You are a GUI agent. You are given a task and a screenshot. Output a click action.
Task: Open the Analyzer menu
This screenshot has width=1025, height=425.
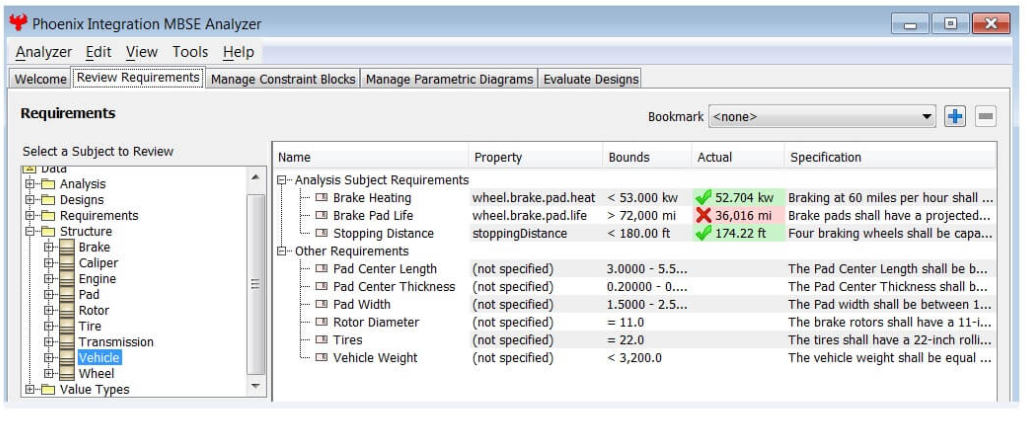44,52
